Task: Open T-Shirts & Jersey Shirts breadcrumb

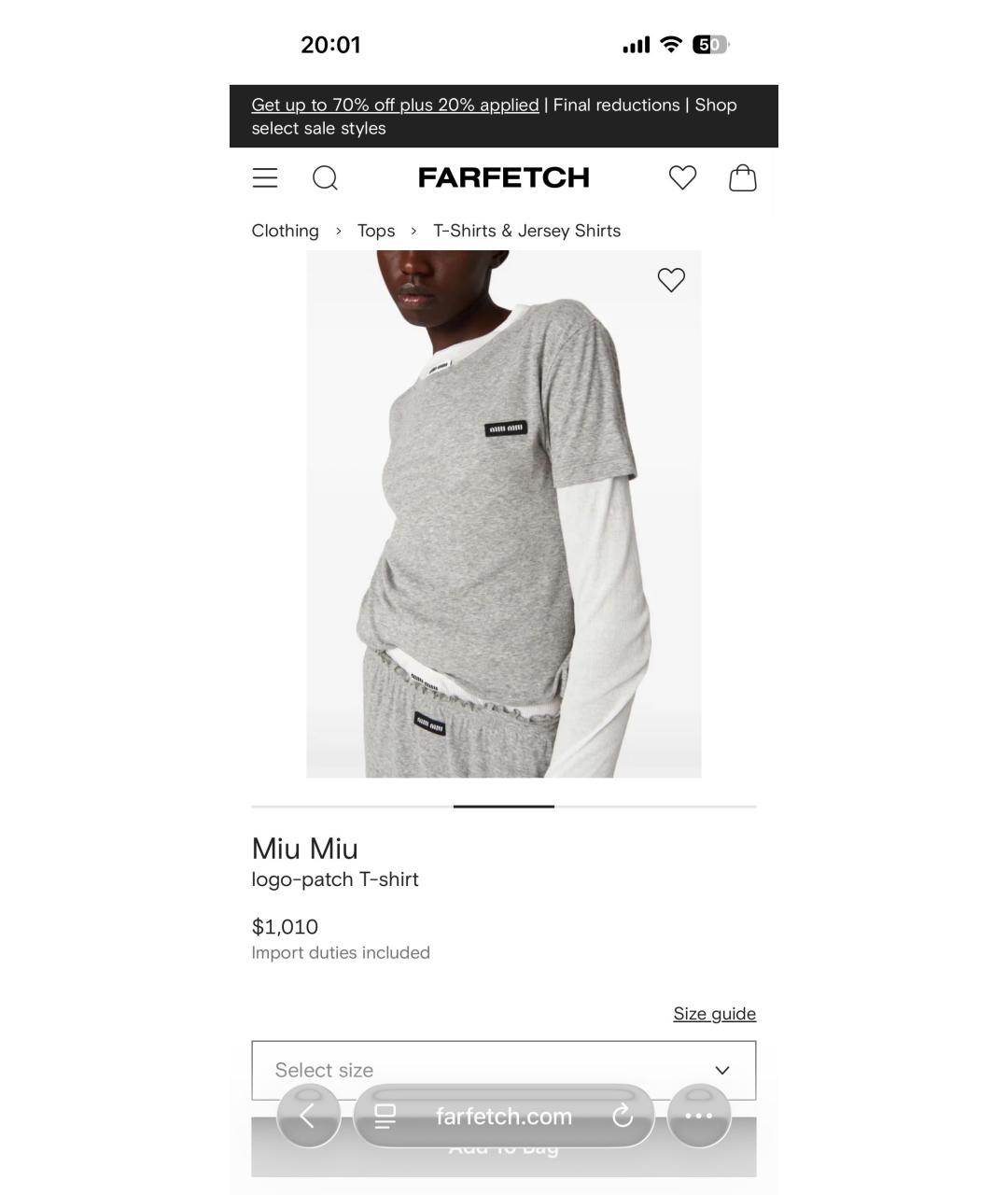Action: [x=526, y=231]
